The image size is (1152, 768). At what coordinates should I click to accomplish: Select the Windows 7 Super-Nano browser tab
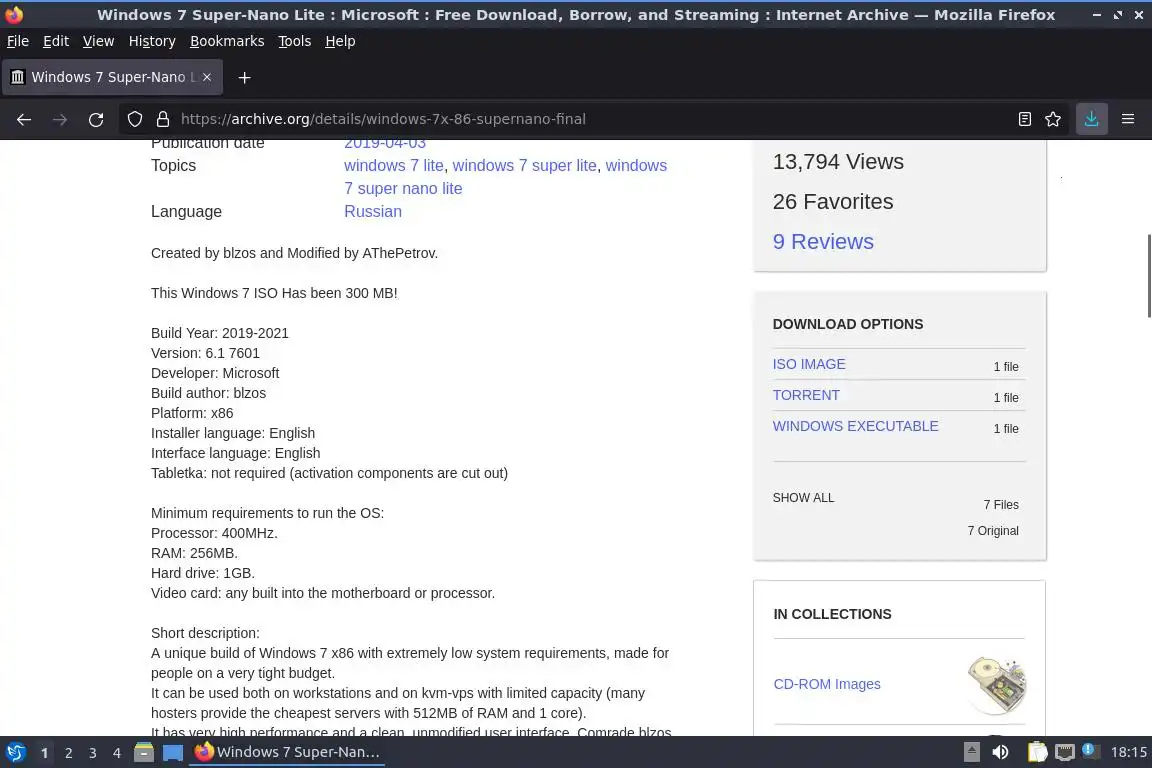point(112,77)
